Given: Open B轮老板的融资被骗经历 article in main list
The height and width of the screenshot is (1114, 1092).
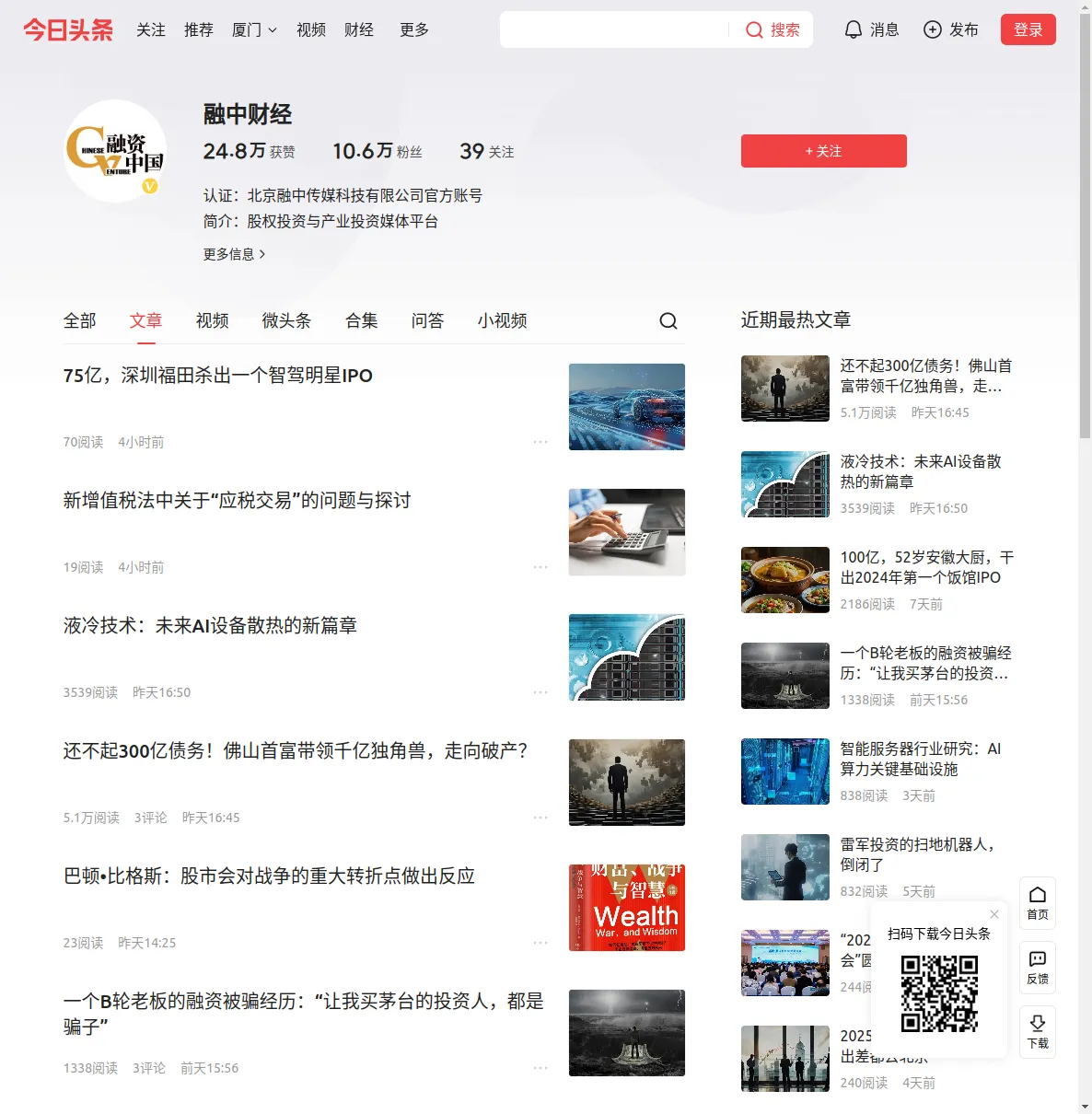Looking at the screenshot, I should pos(304,1014).
